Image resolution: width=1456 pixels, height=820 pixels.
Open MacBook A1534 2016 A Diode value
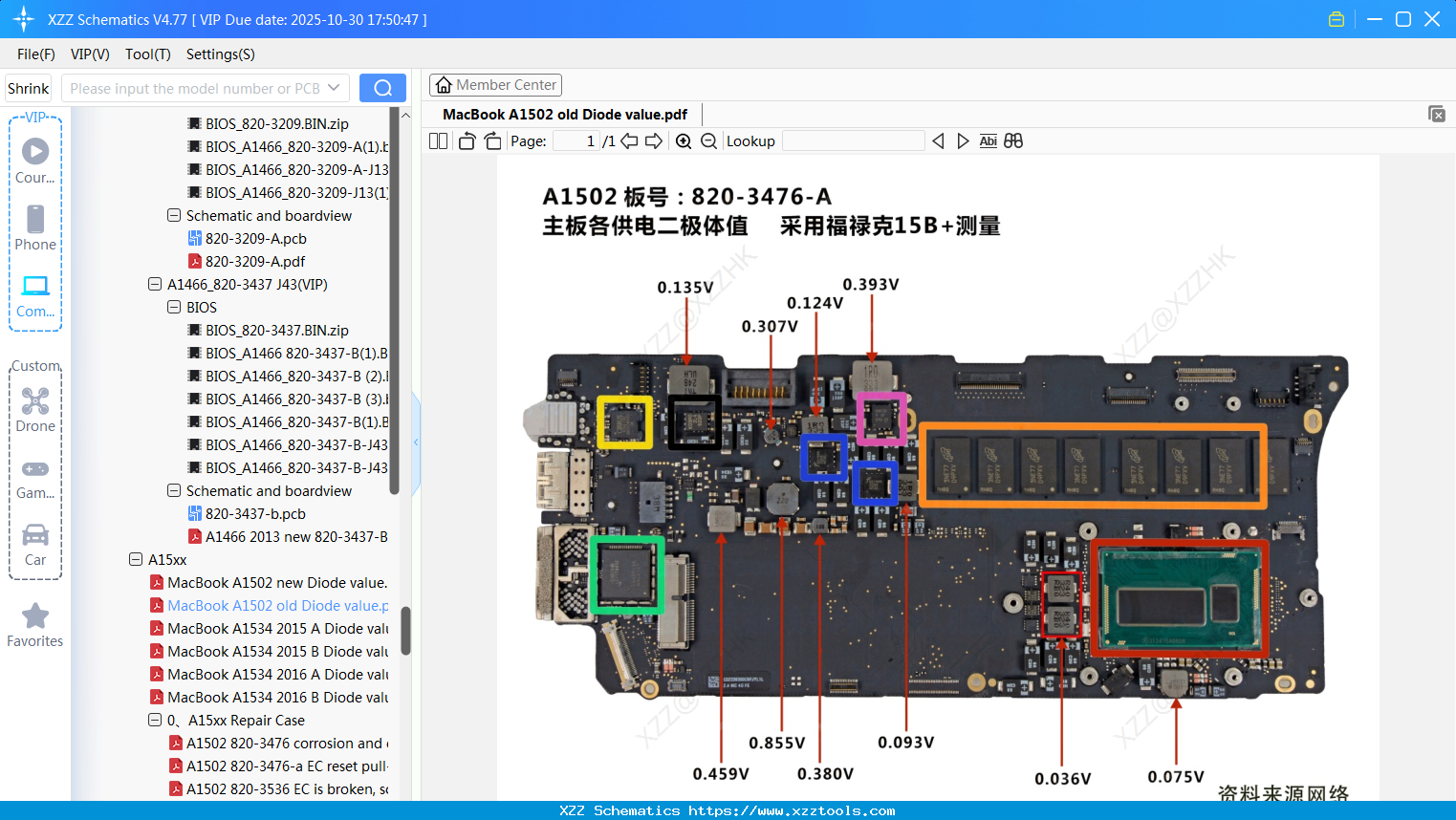[269, 674]
